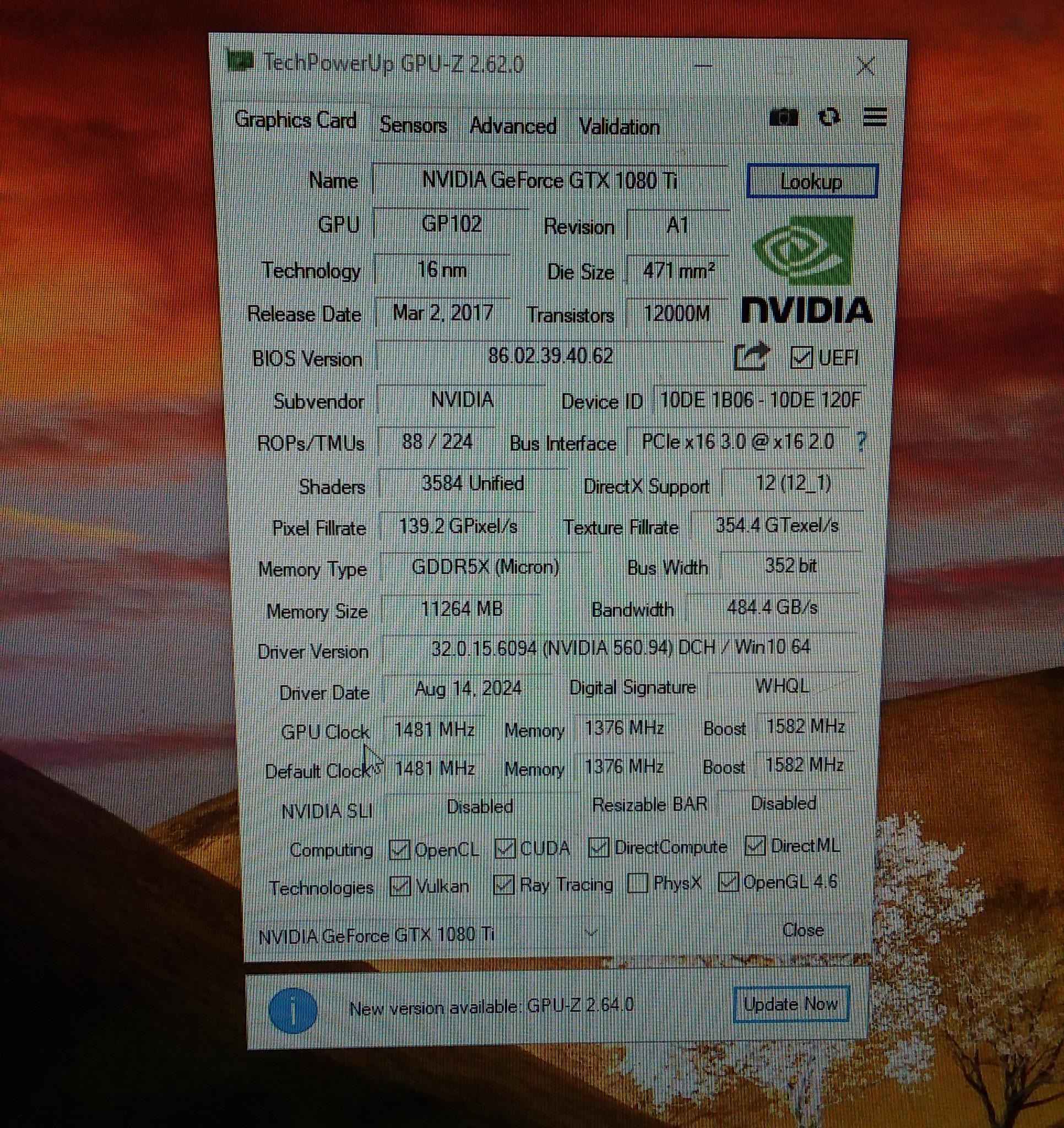
Task: Click the Name field with GTX 1080 Ti
Action: 549,180
